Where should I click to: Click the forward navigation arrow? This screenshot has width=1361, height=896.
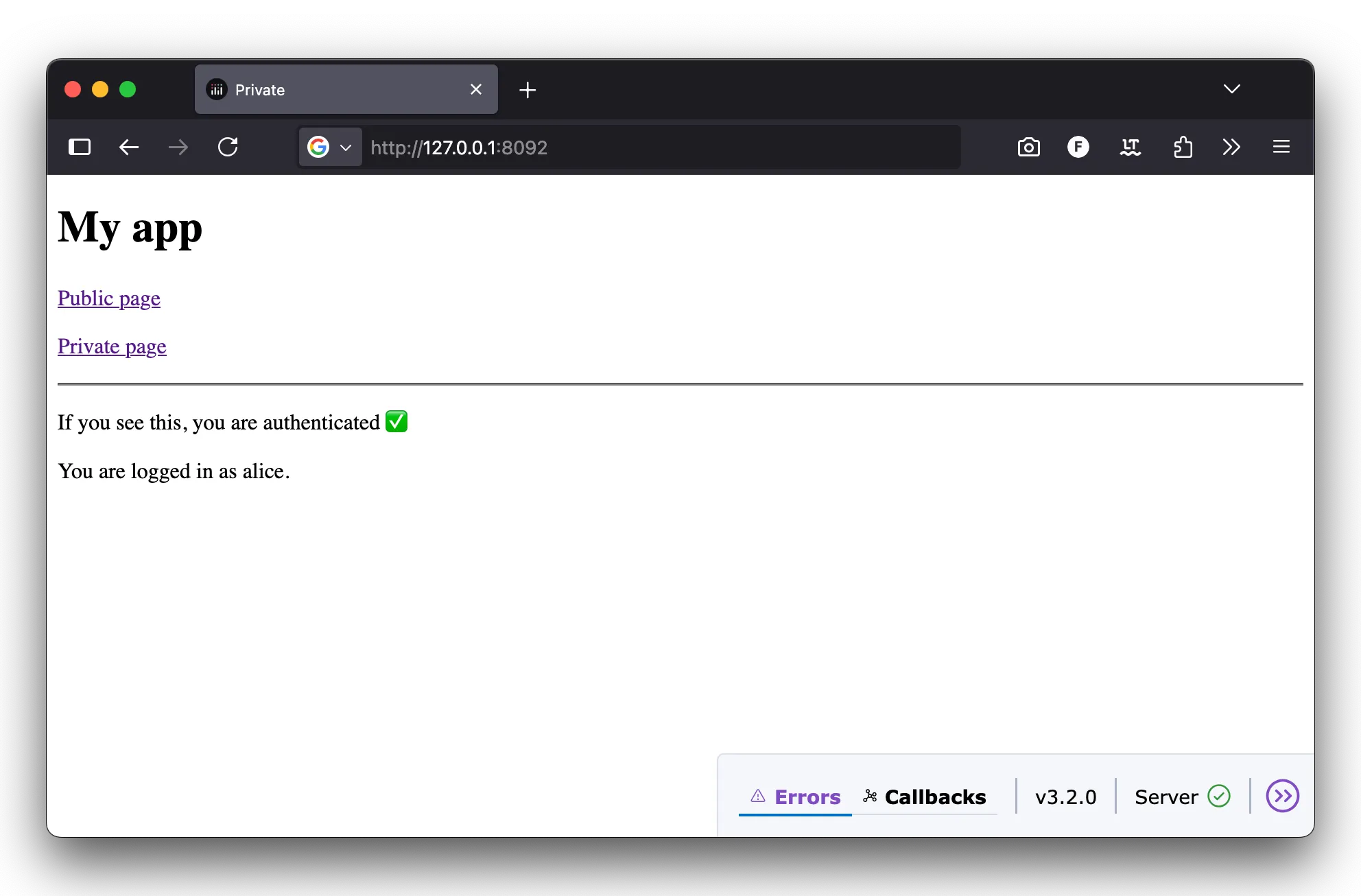point(178,147)
